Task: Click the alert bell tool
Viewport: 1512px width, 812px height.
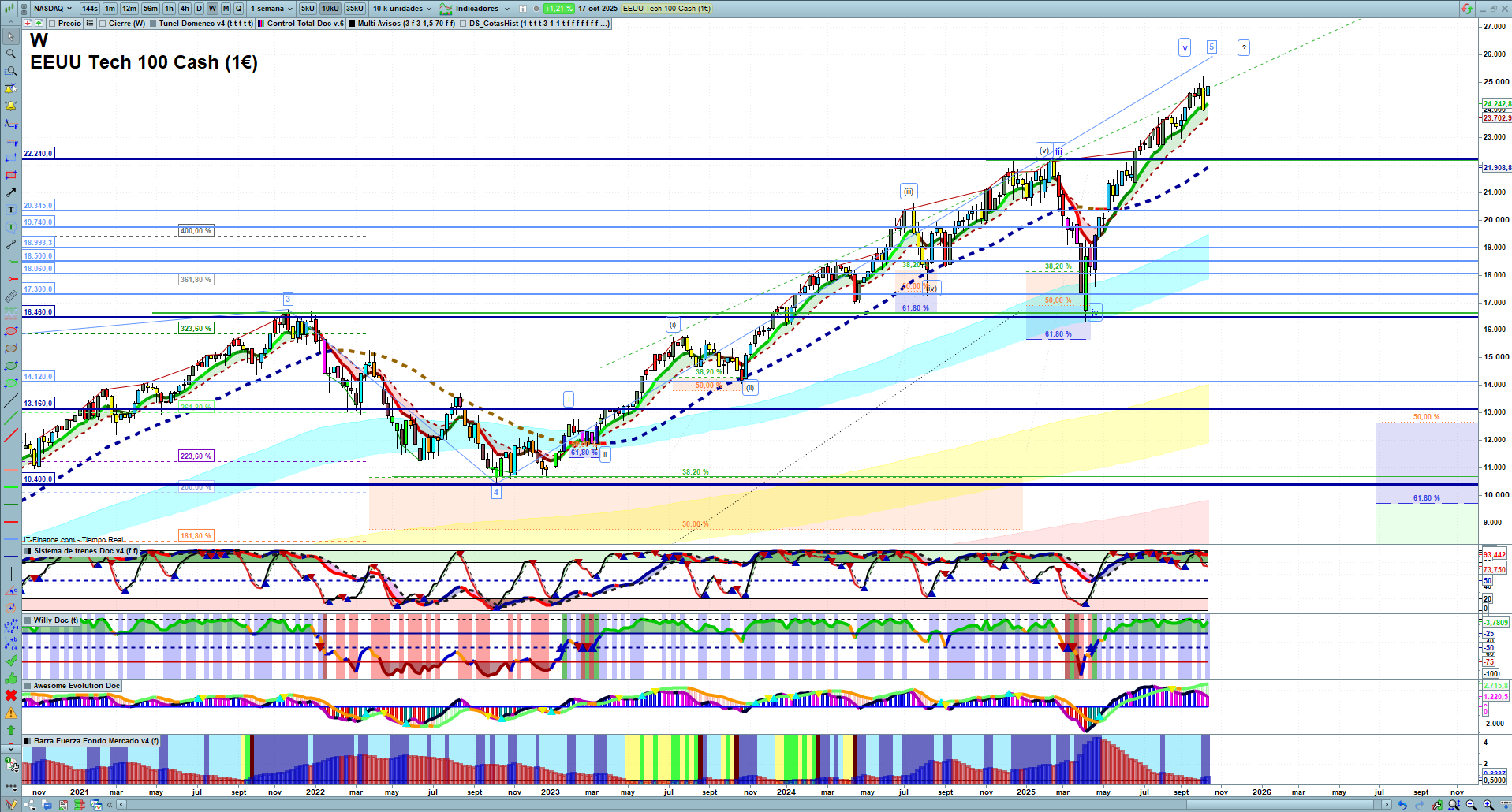Action: pos(11,106)
